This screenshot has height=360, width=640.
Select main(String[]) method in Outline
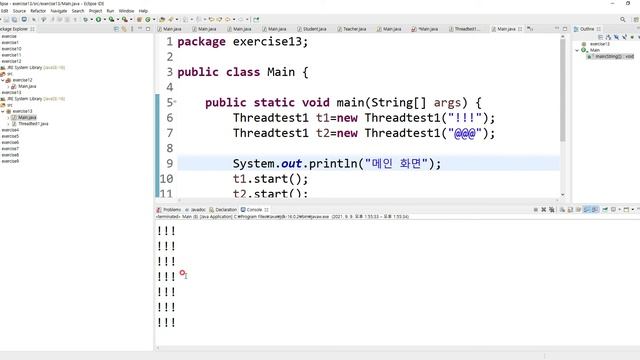[611, 56]
